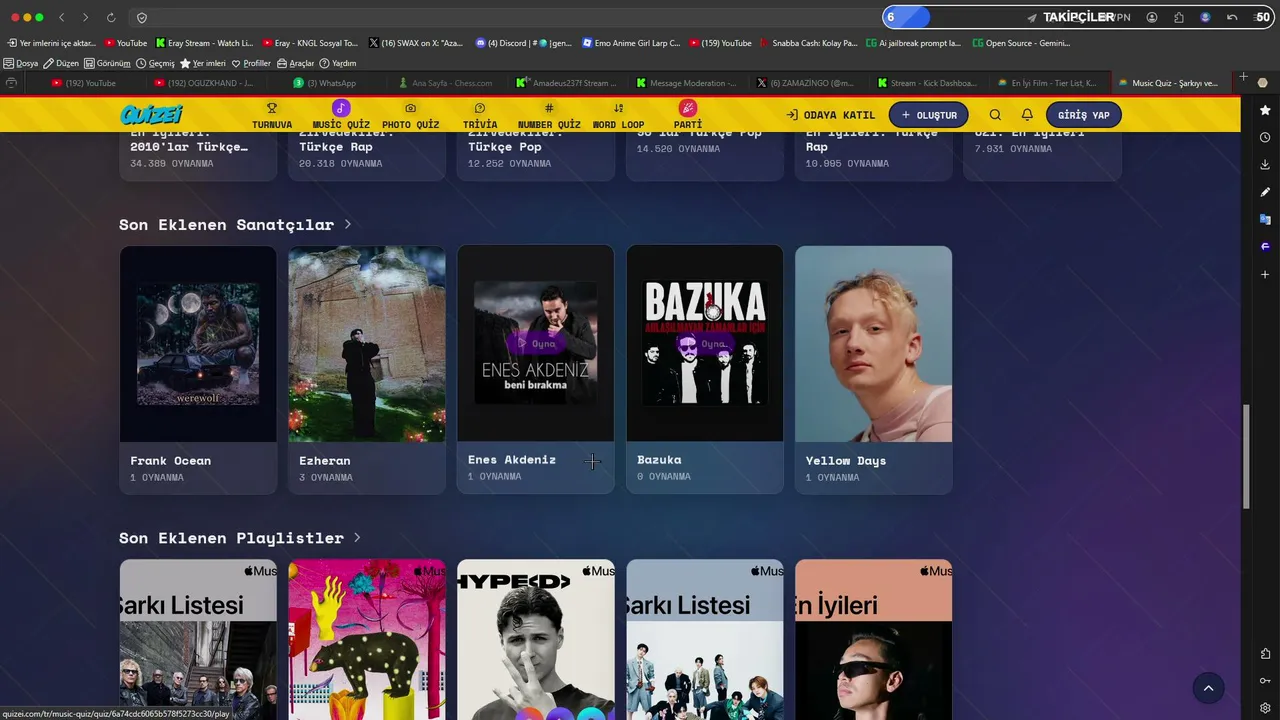
Task: Open the Geçmiş menu
Action: 155,63
